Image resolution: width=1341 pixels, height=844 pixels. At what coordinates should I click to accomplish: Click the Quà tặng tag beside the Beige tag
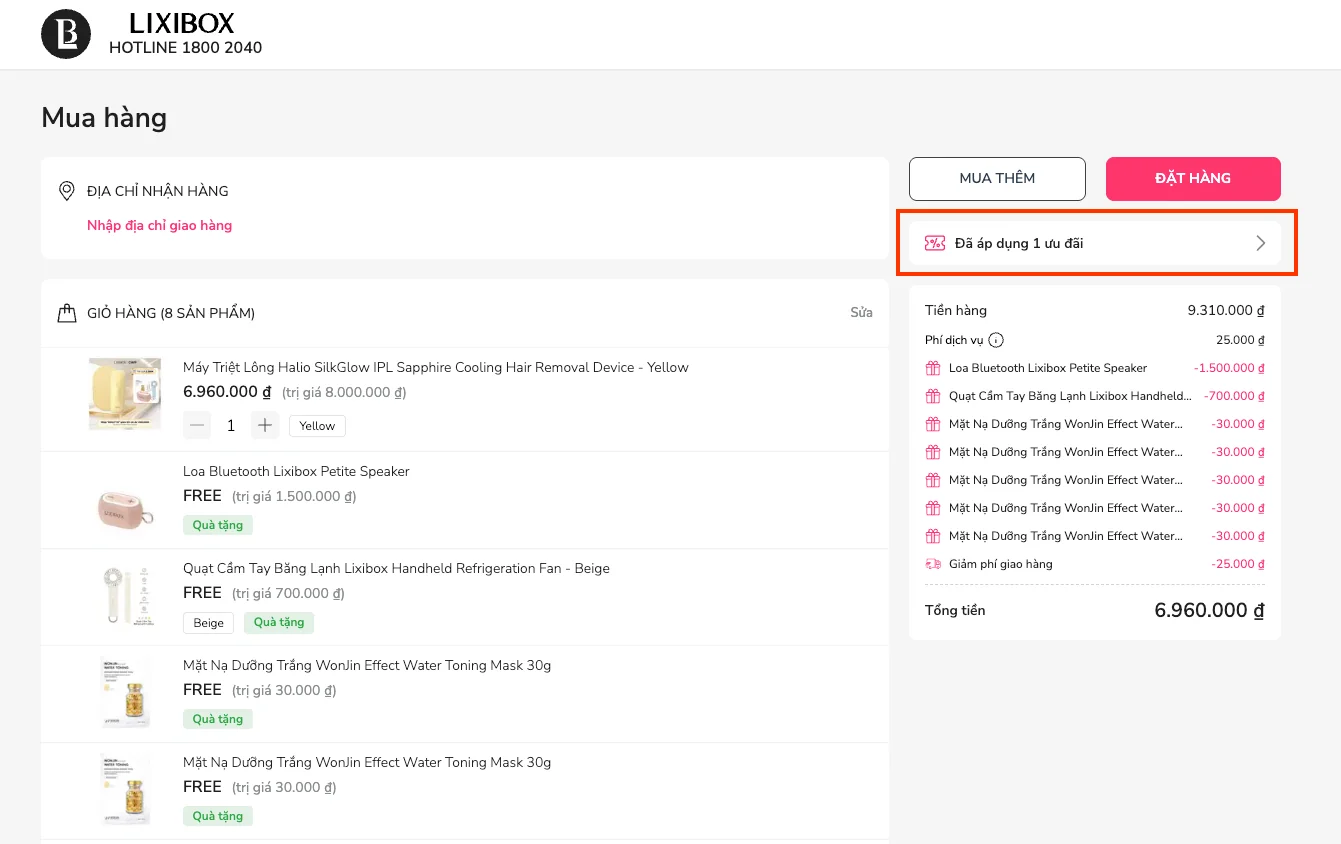coord(279,622)
